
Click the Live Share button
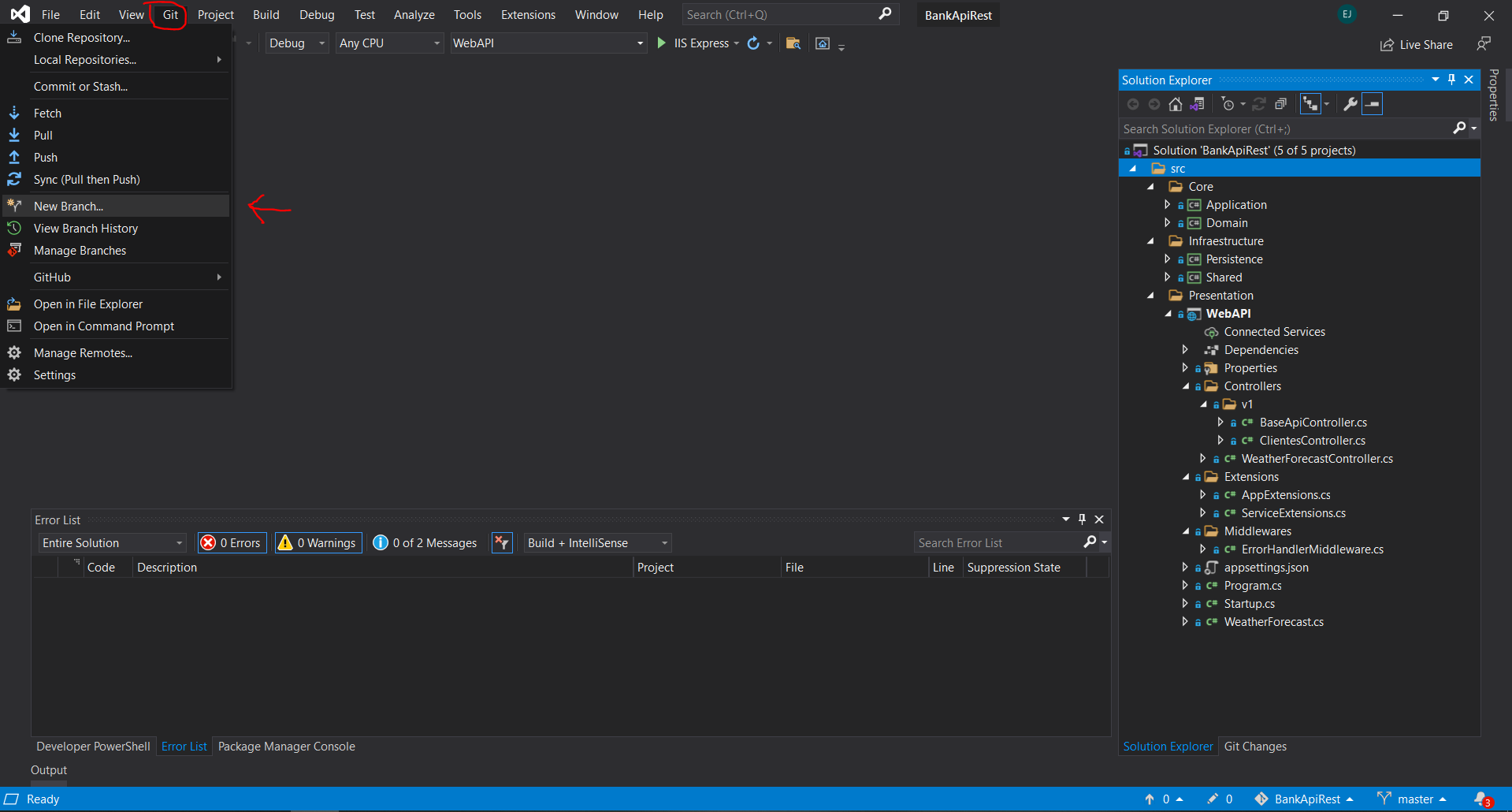tap(1417, 45)
